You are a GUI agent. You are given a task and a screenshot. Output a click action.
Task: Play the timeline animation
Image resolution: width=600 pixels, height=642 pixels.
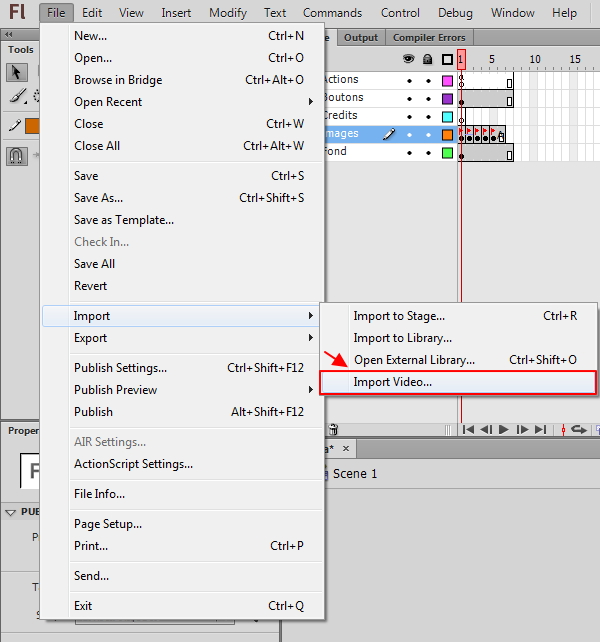pyautogui.click(x=504, y=430)
